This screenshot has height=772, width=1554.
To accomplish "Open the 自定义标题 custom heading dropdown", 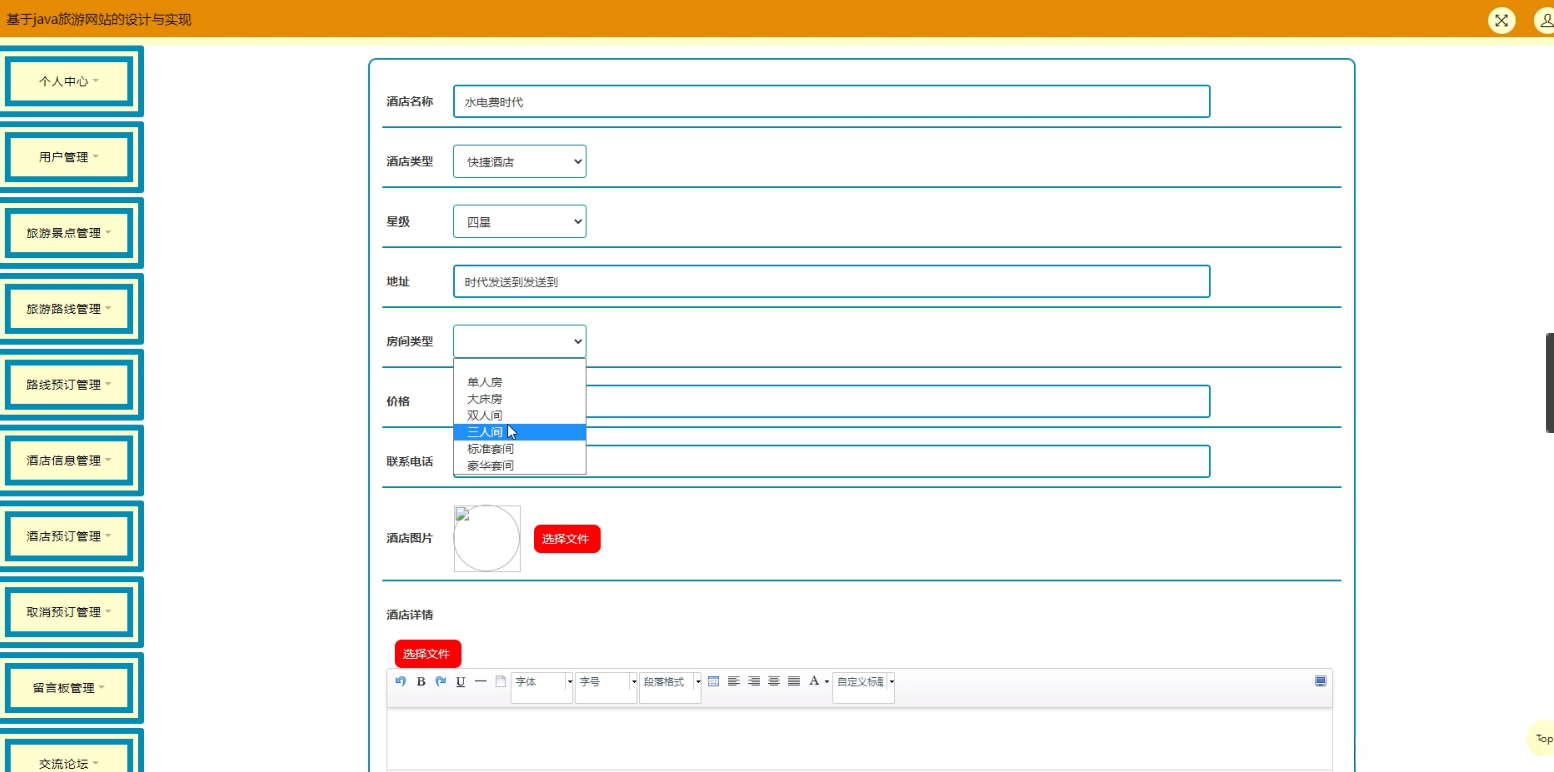I will pos(863,687).
